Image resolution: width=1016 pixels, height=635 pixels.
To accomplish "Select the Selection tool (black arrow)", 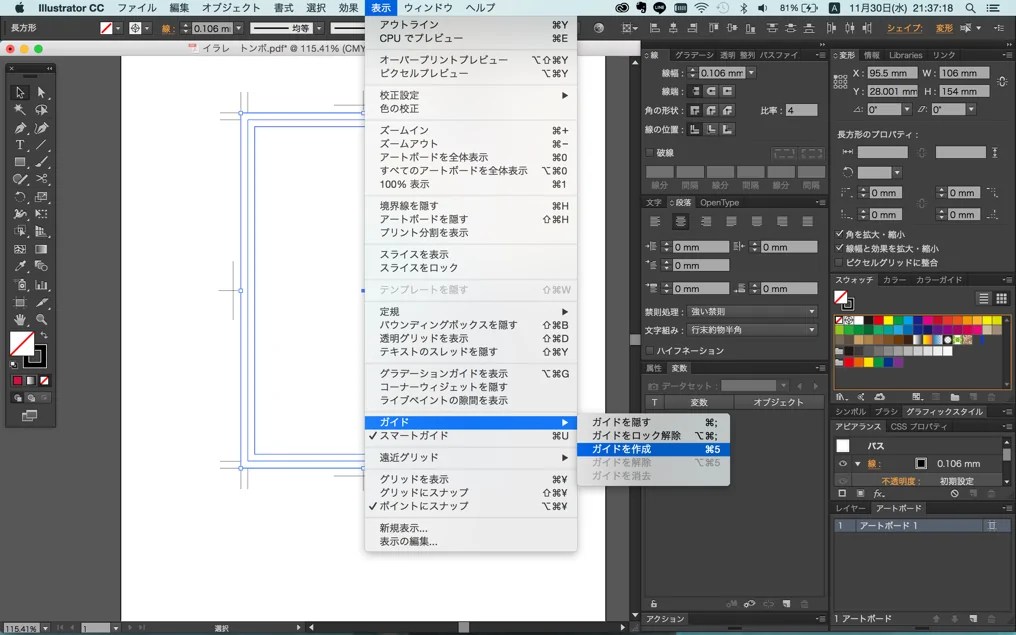I will coord(20,93).
